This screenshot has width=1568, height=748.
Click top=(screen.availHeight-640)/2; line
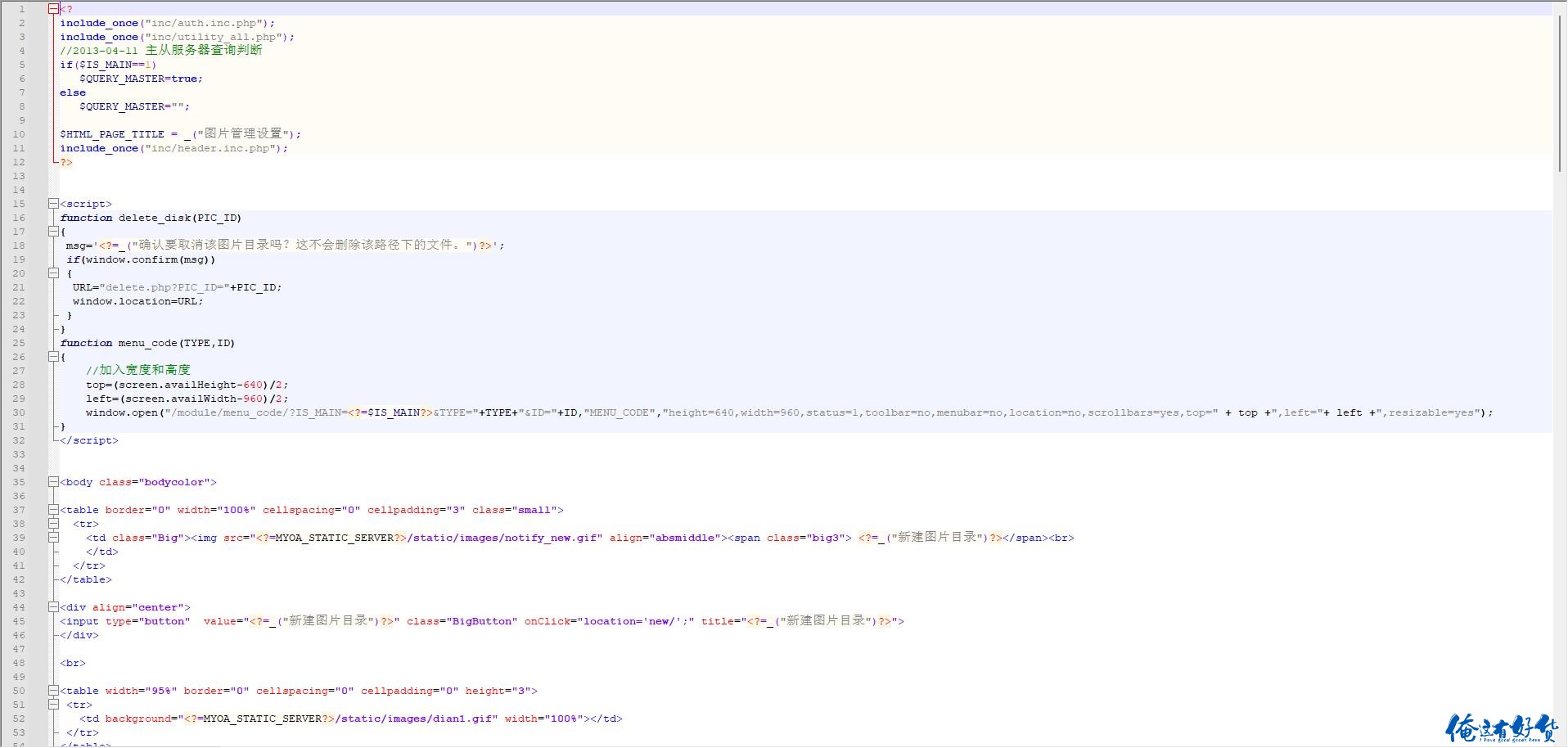pos(187,385)
